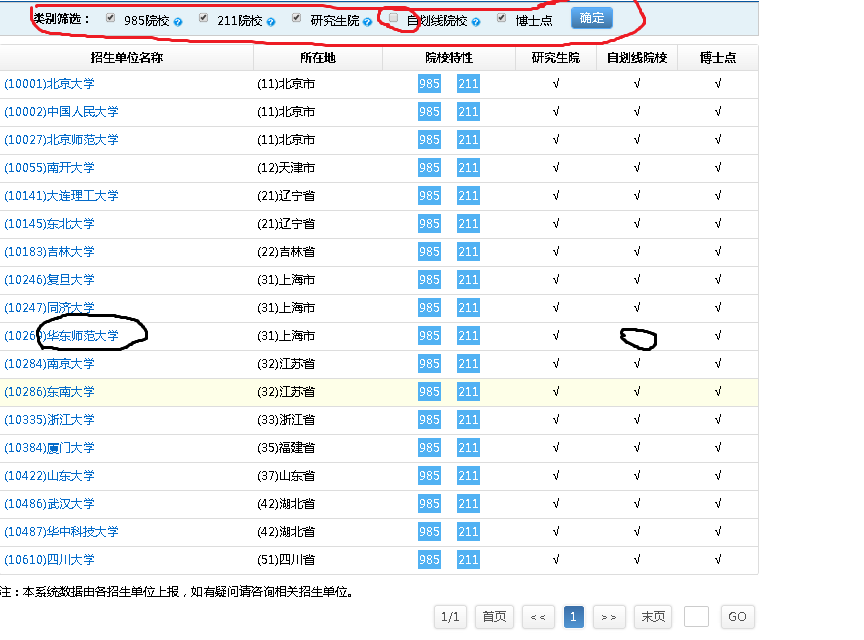Viewport: 864px width, 640px height.
Task: Open (10027)北京师范大学 link
Action: point(61,140)
